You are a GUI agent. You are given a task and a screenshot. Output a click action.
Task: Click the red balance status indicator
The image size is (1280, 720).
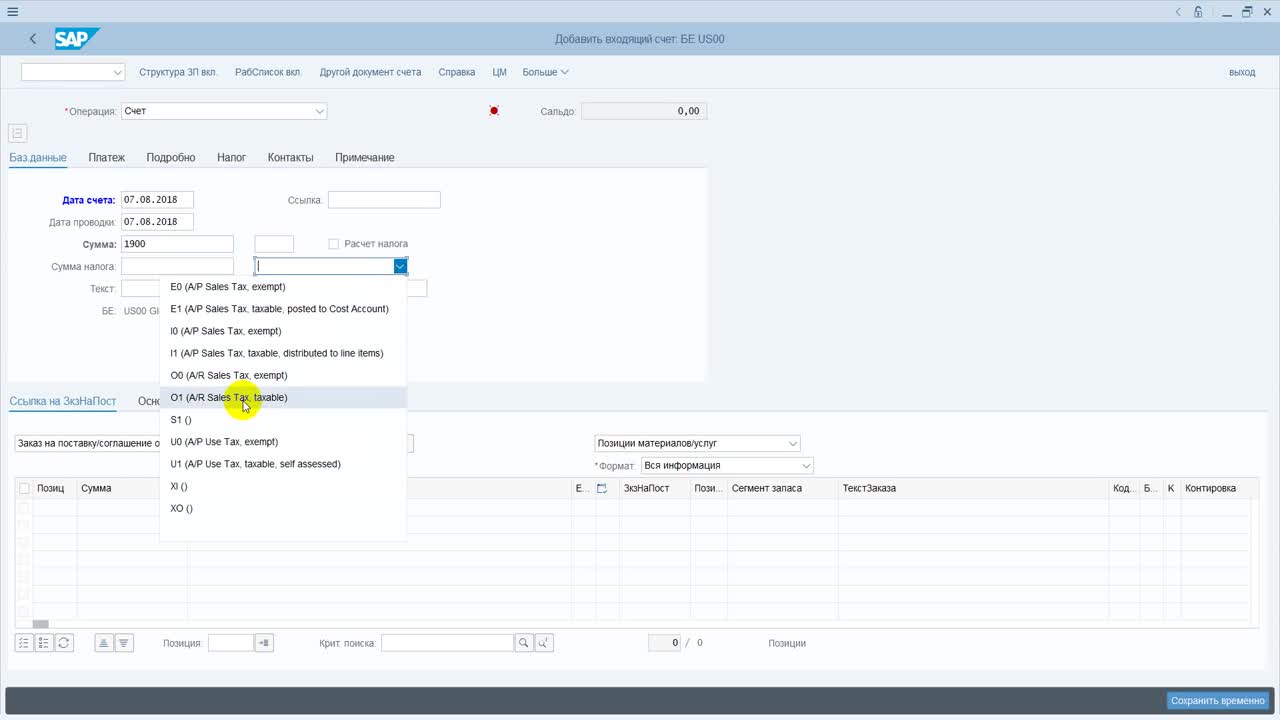[x=494, y=111]
